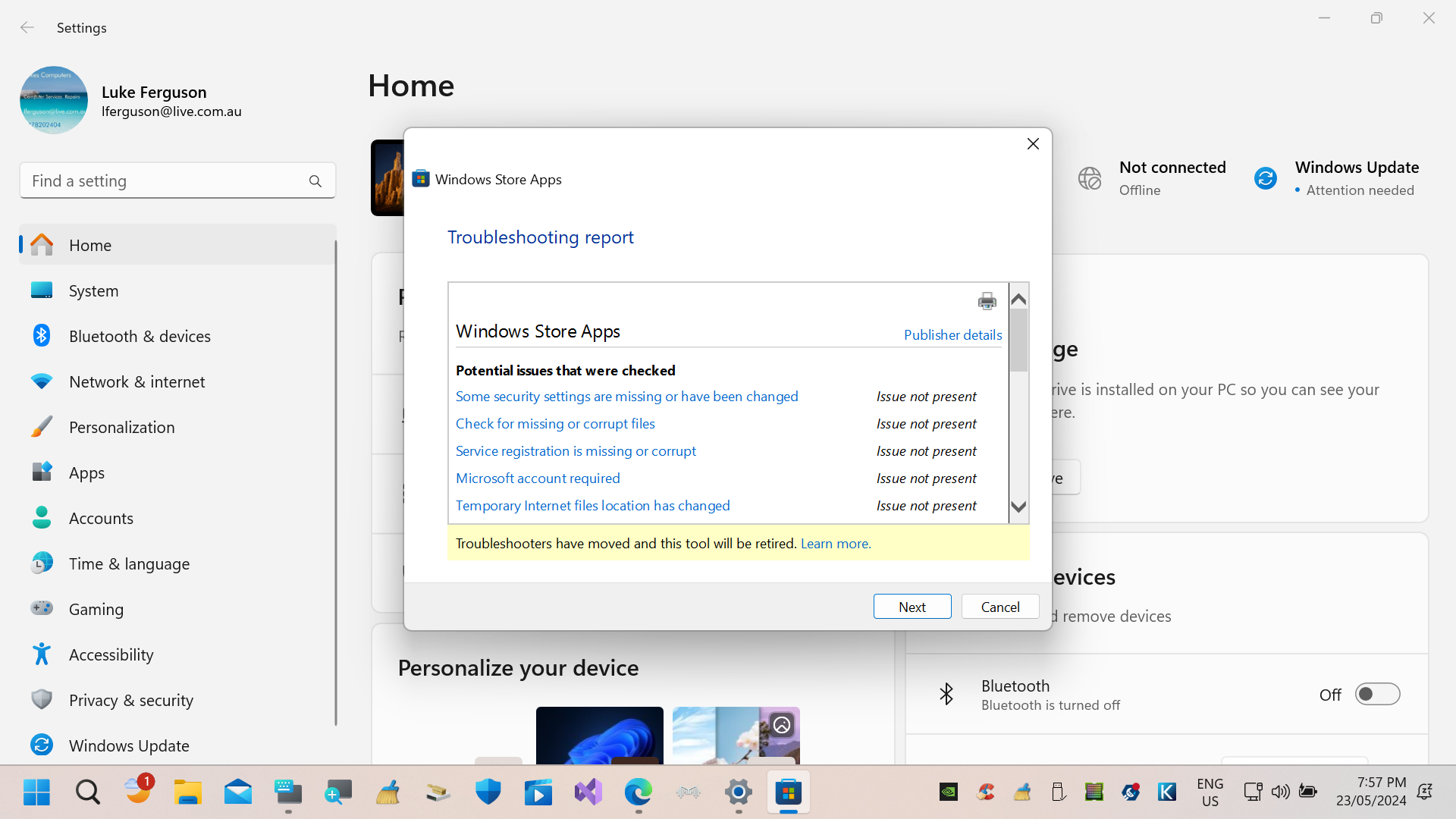Open the Learn more link

pos(836,543)
